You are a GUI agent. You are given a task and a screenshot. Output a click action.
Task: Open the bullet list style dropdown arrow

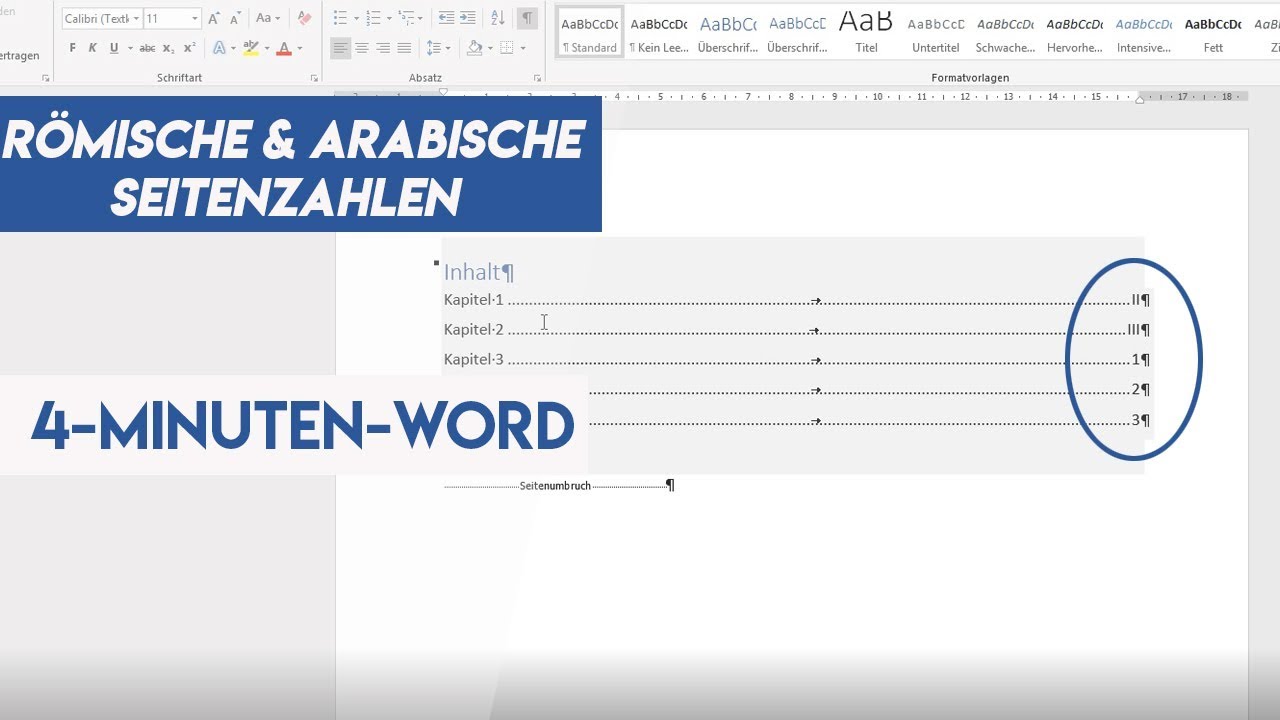[355, 18]
